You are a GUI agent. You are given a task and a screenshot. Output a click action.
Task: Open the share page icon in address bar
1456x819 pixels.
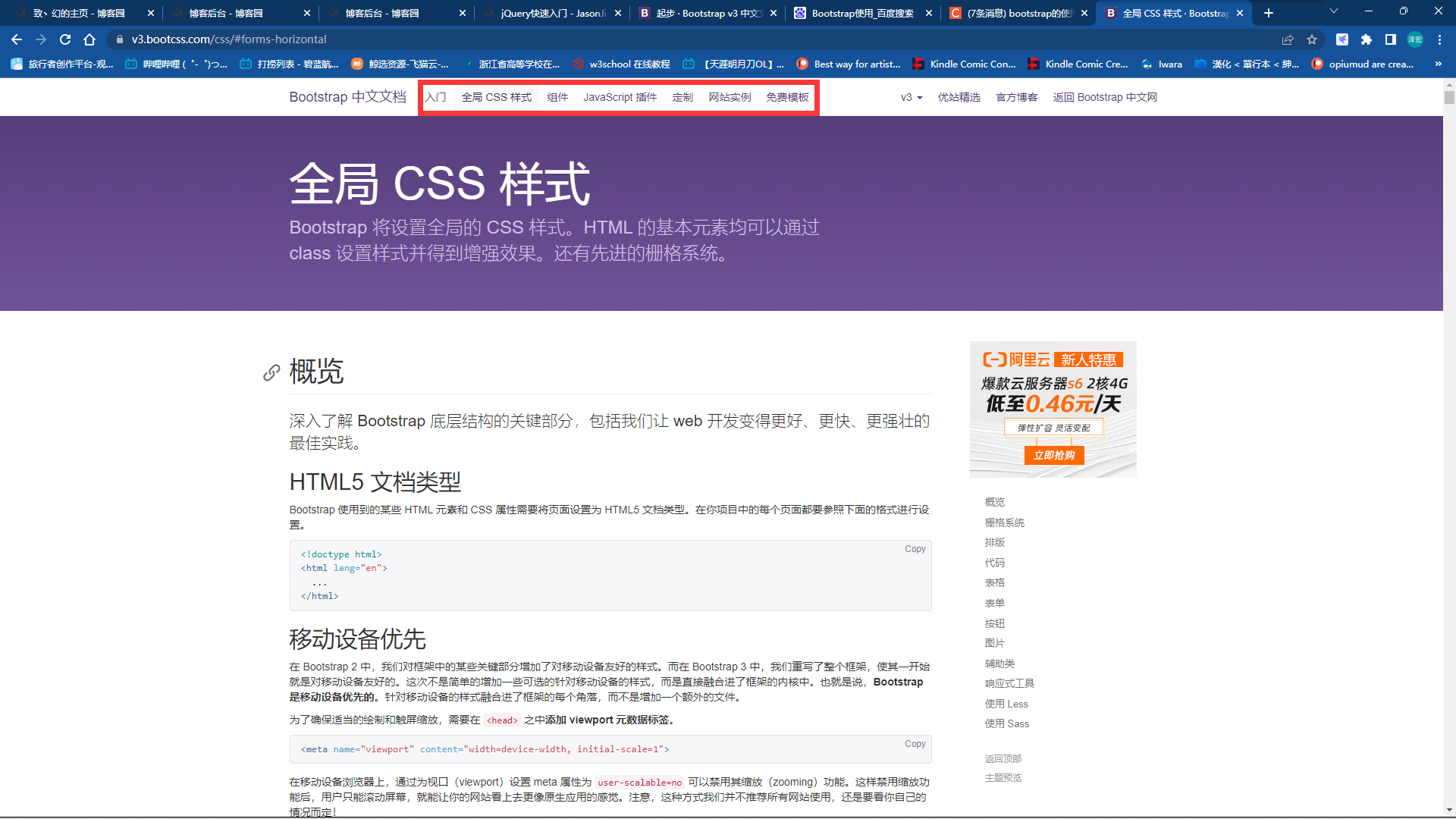tap(1288, 39)
